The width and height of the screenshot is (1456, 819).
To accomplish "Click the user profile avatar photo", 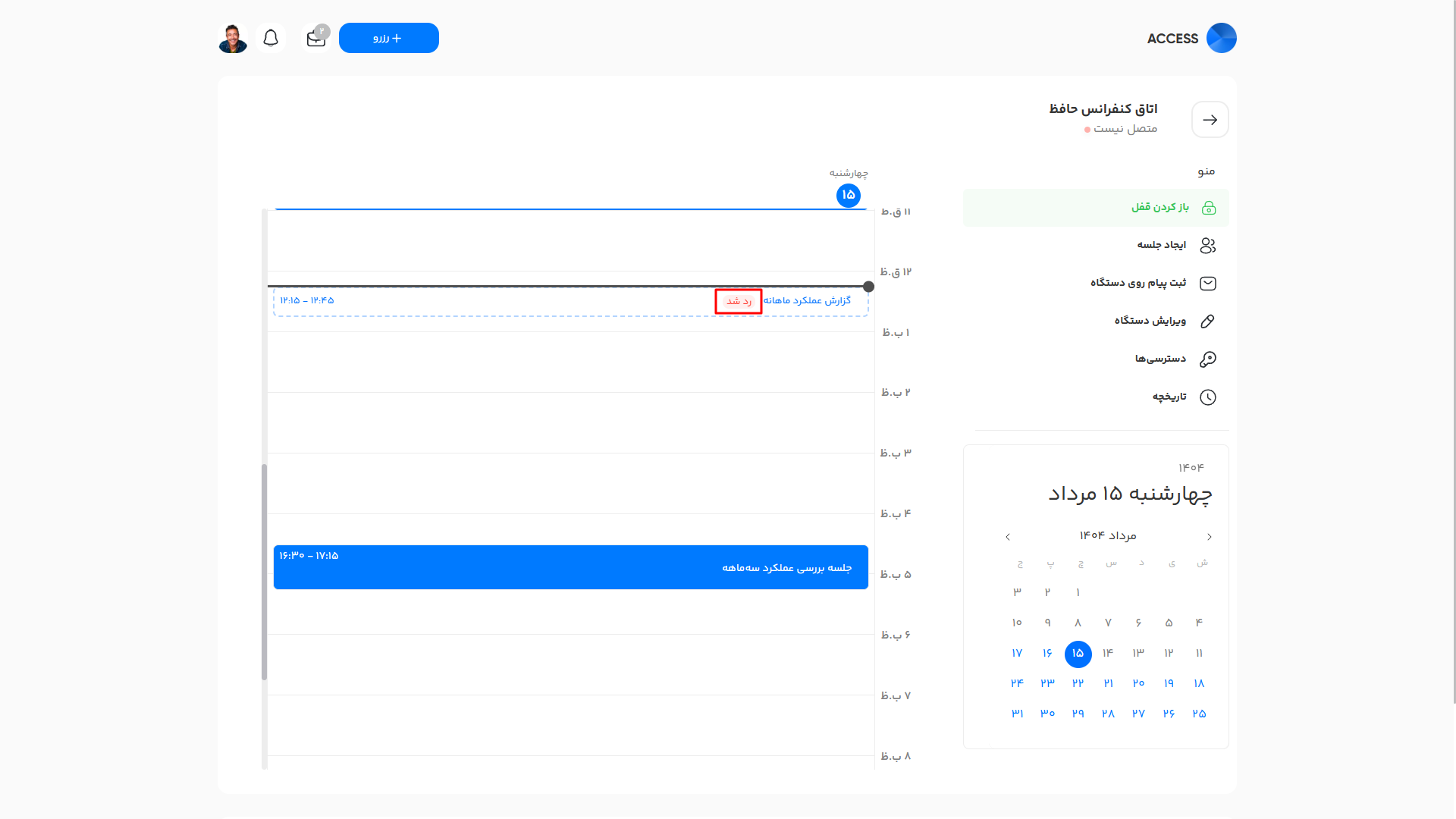I will (x=233, y=37).
